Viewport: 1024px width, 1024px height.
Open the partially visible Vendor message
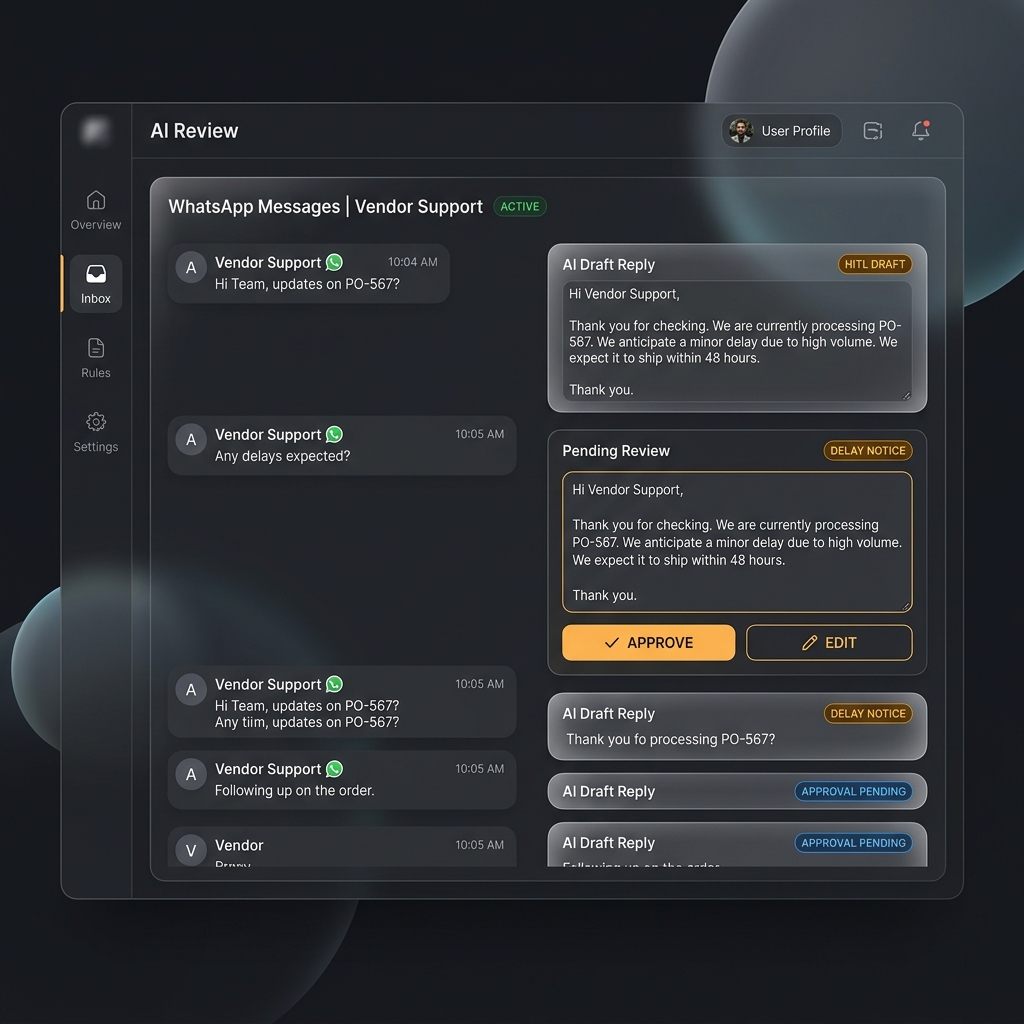[x=342, y=847]
